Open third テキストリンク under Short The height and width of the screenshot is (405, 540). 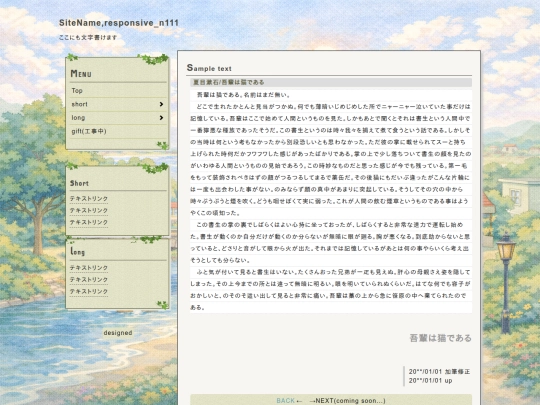pyautogui.click(x=89, y=222)
